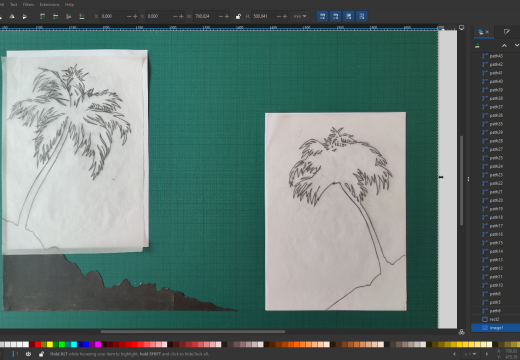Screen dimensions: 520x360
Task: Select path37 in the objects list
Action: pyautogui.click(x=496, y=107)
